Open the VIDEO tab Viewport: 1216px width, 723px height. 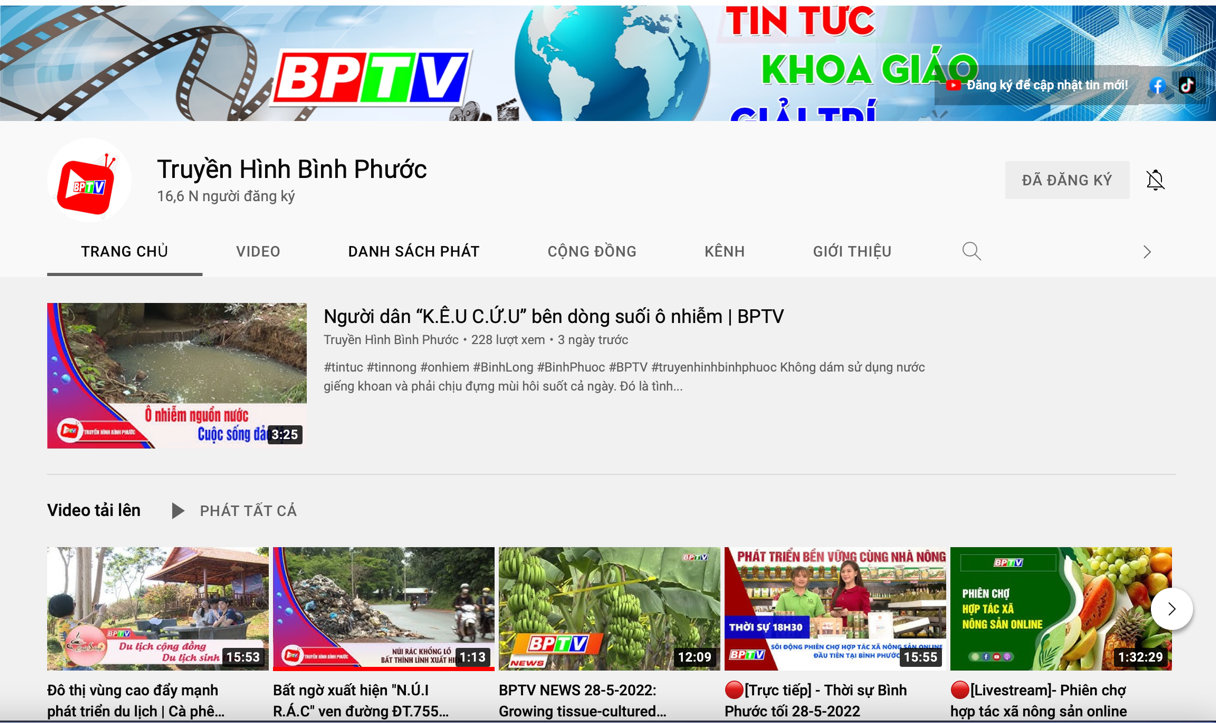(258, 251)
